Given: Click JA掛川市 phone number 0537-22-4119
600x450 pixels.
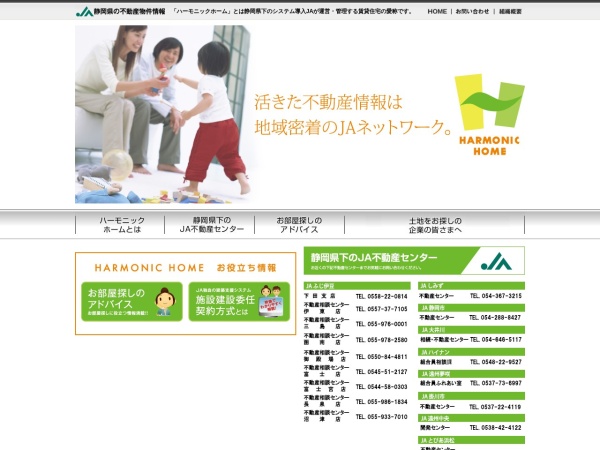Looking at the screenshot, I should tap(495, 407).
